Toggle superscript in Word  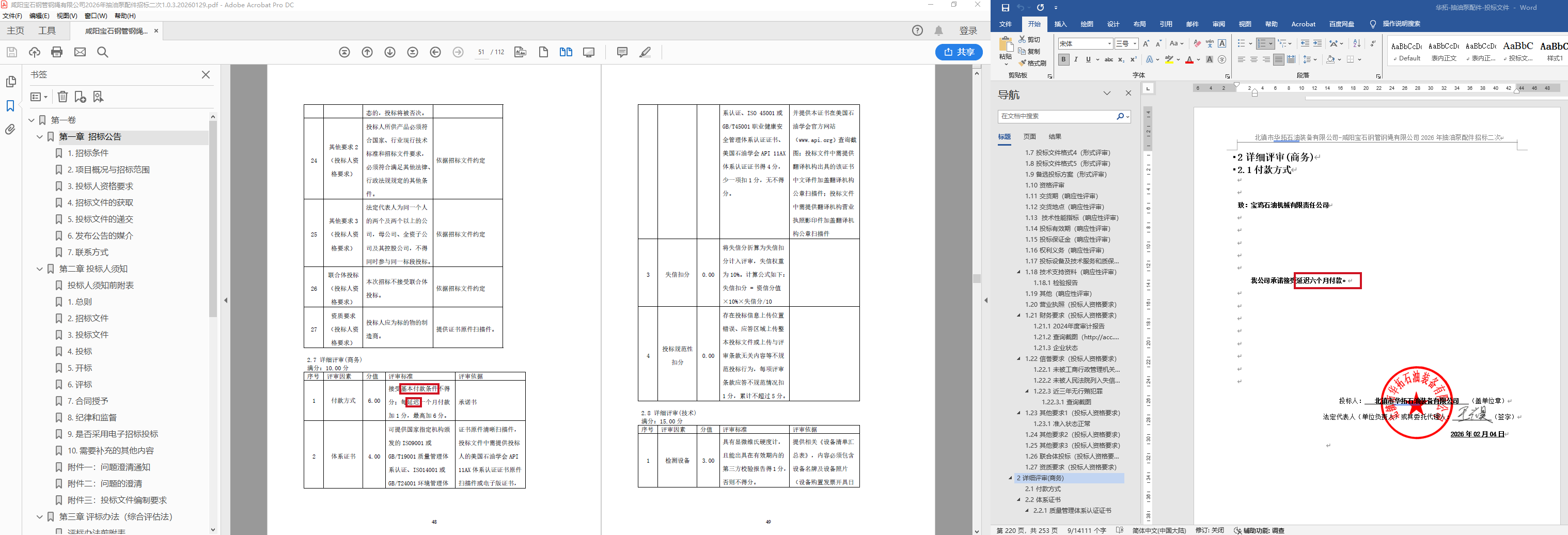coord(1133,60)
